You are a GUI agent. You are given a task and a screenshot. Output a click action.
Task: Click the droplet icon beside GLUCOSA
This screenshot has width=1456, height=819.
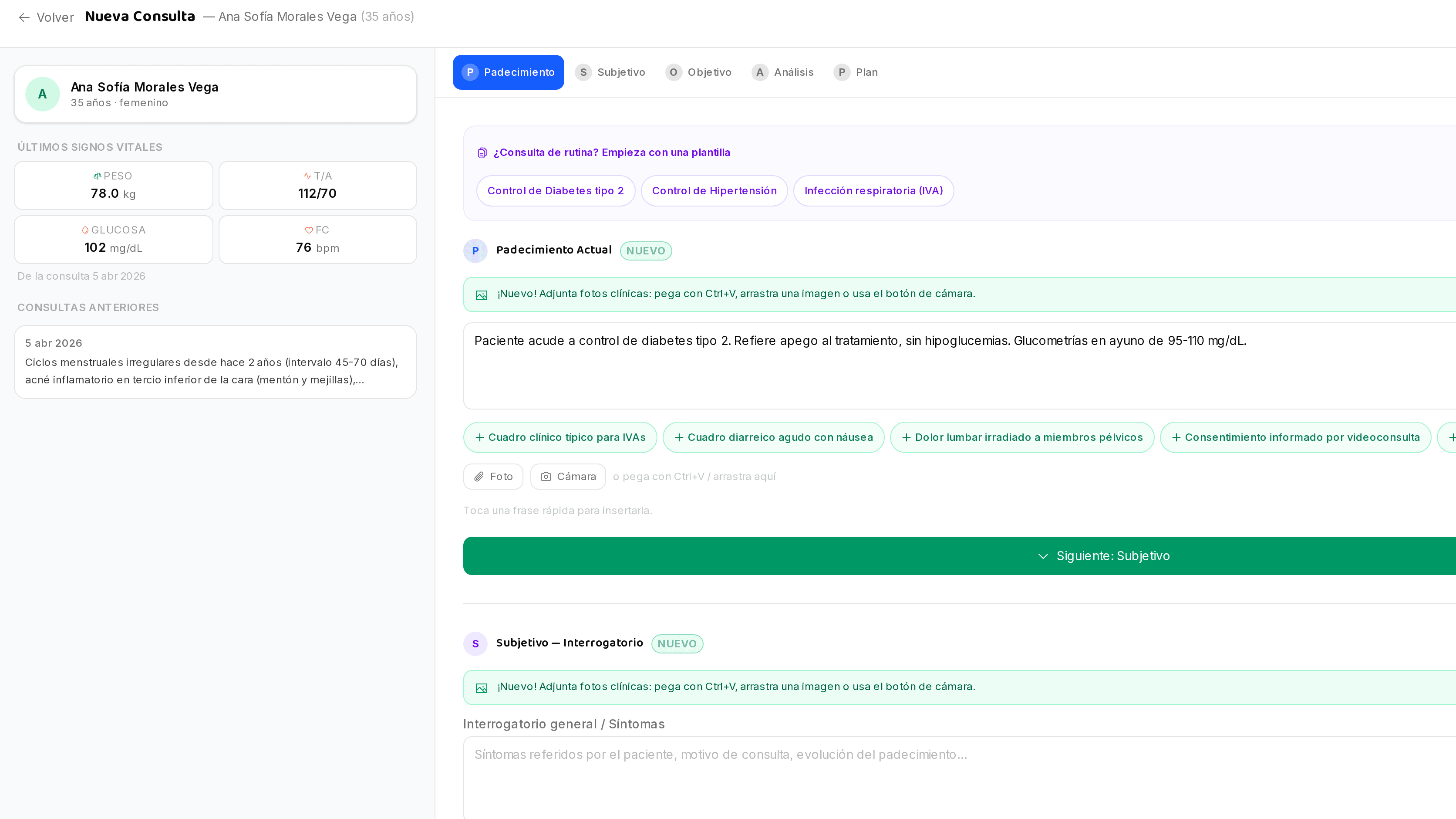coord(85,230)
